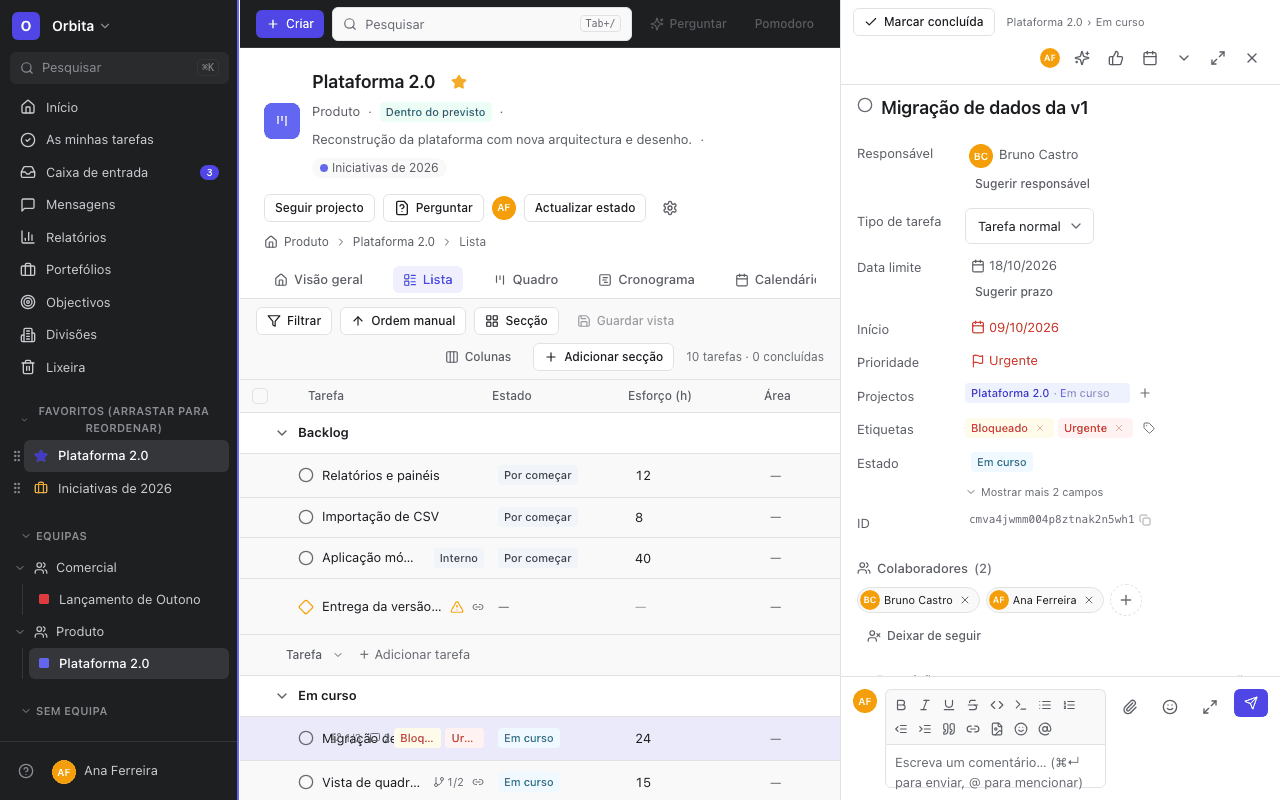1280x800 pixels.
Task: Open project settings gear icon
Action: click(670, 208)
